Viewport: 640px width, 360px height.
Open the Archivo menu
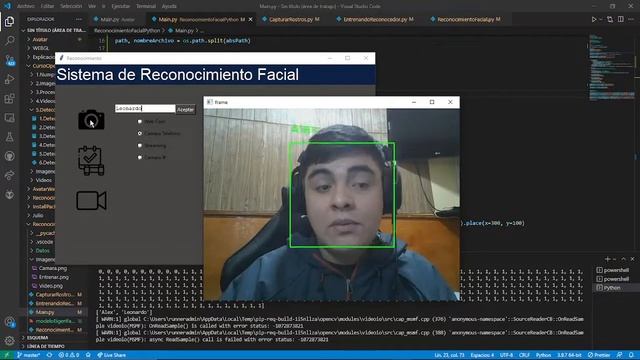click(x=26, y=6)
